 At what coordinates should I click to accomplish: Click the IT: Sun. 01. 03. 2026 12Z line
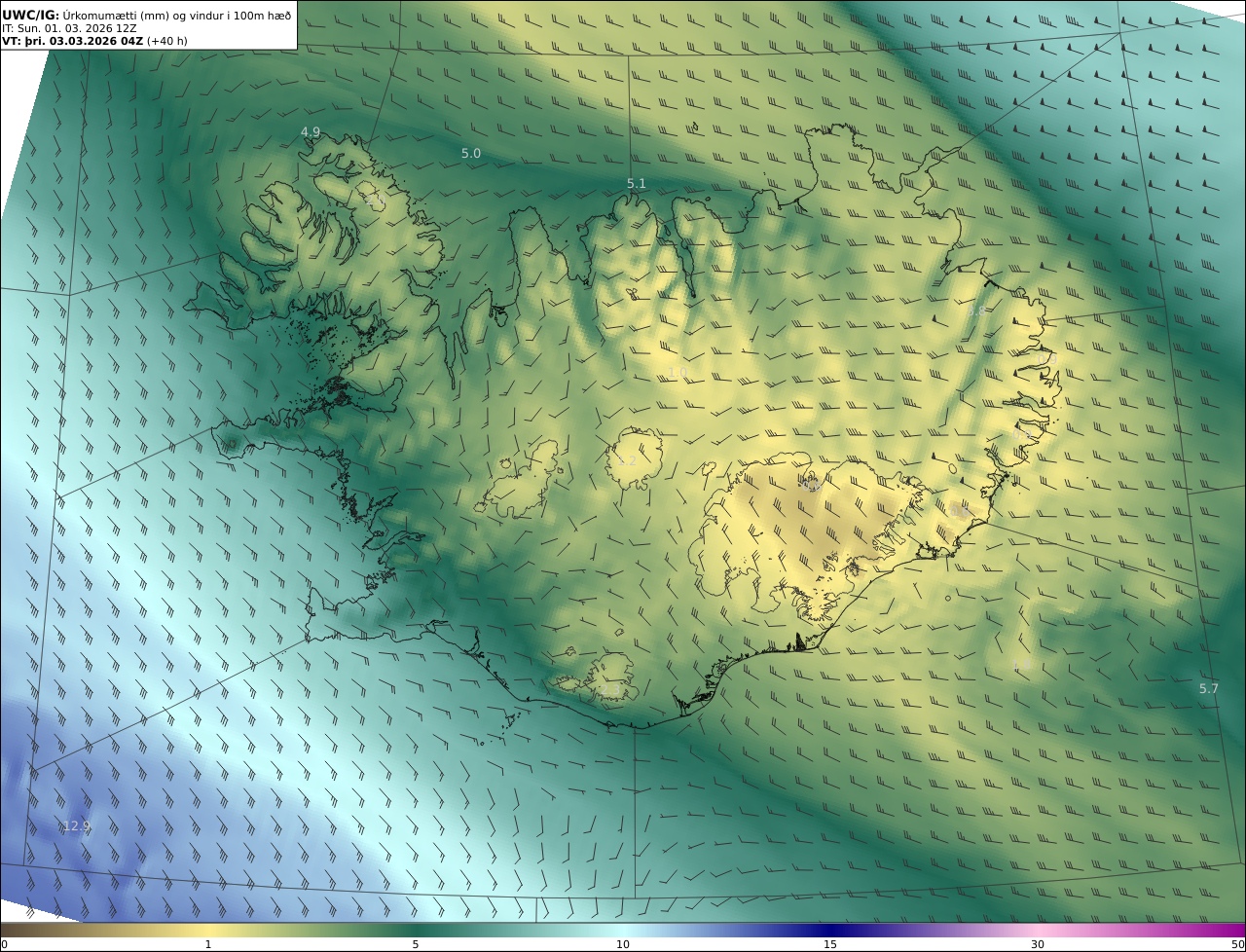click(69, 28)
